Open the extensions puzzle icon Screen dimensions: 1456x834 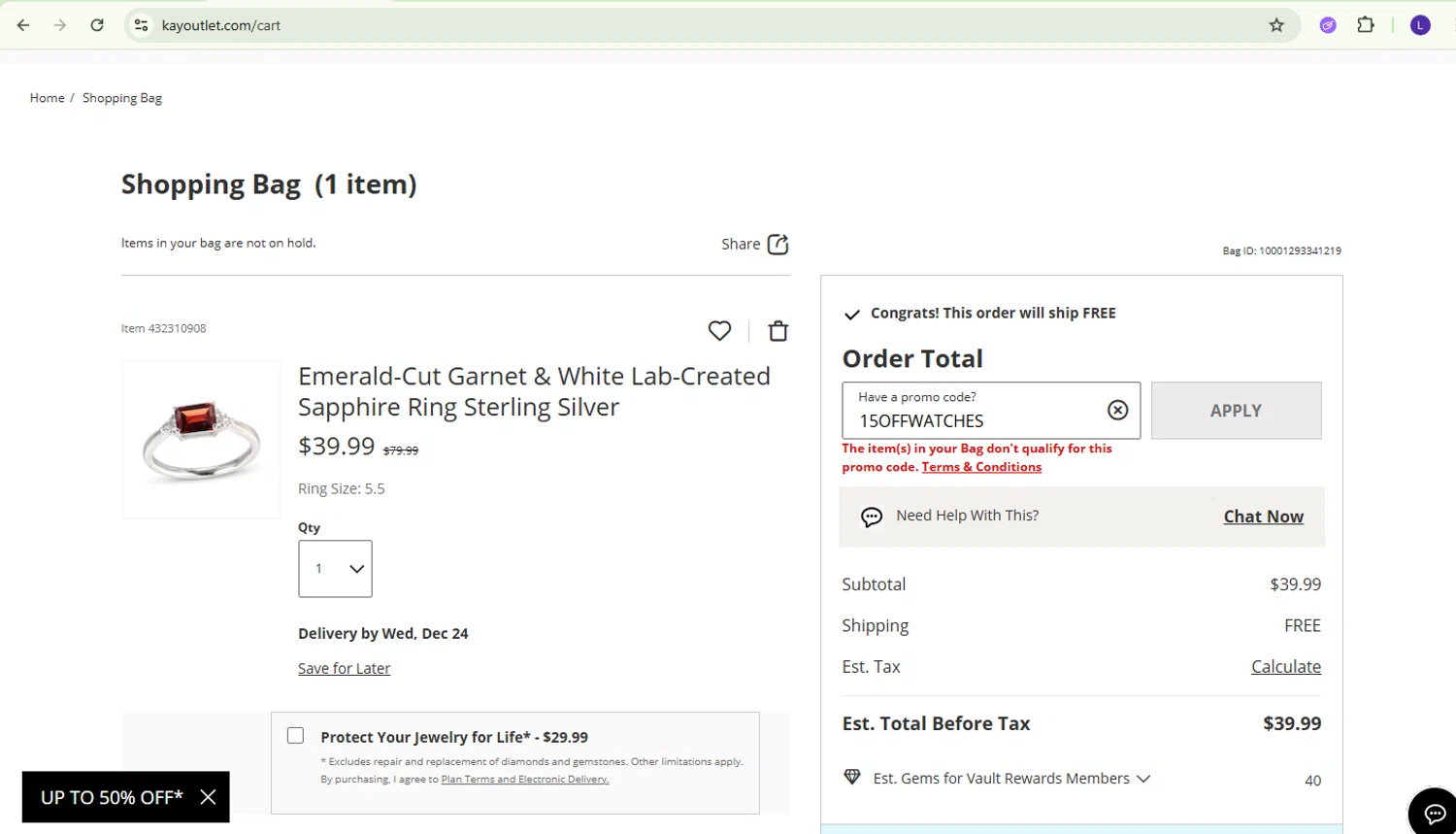[1366, 25]
